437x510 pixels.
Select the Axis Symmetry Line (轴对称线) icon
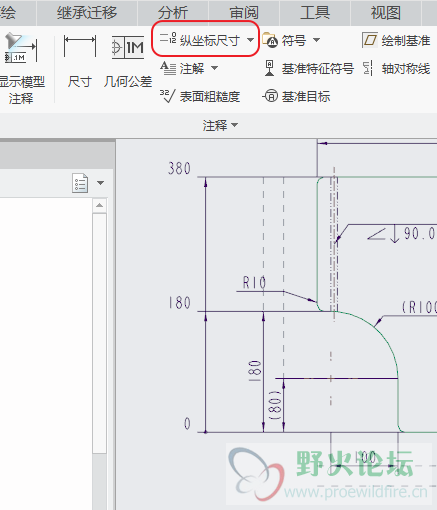[368, 68]
